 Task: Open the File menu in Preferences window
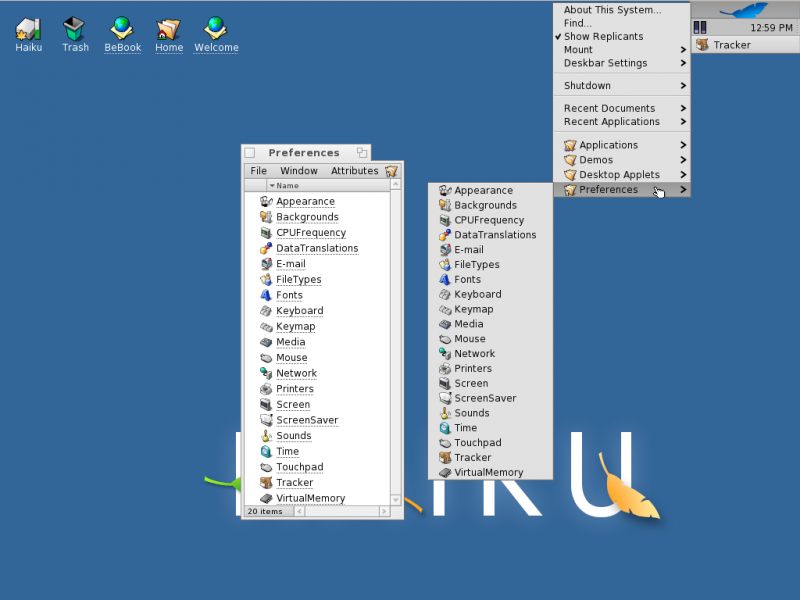(x=258, y=170)
